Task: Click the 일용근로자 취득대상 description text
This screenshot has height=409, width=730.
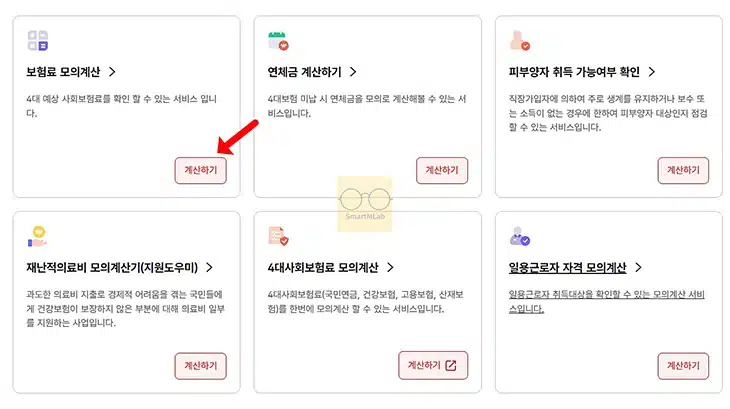Action: tap(607, 301)
